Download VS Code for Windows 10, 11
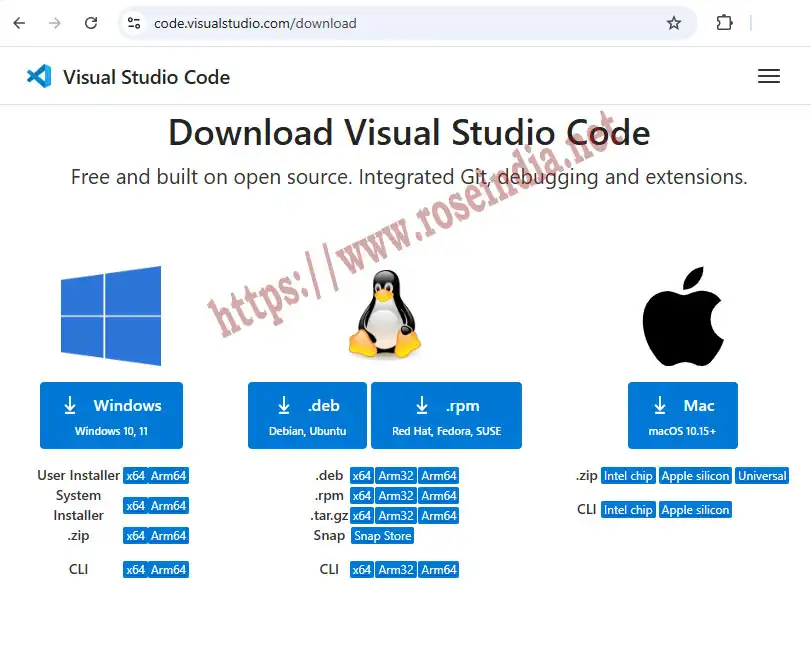Viewport: 811px width, 650px height. point(111,415)
